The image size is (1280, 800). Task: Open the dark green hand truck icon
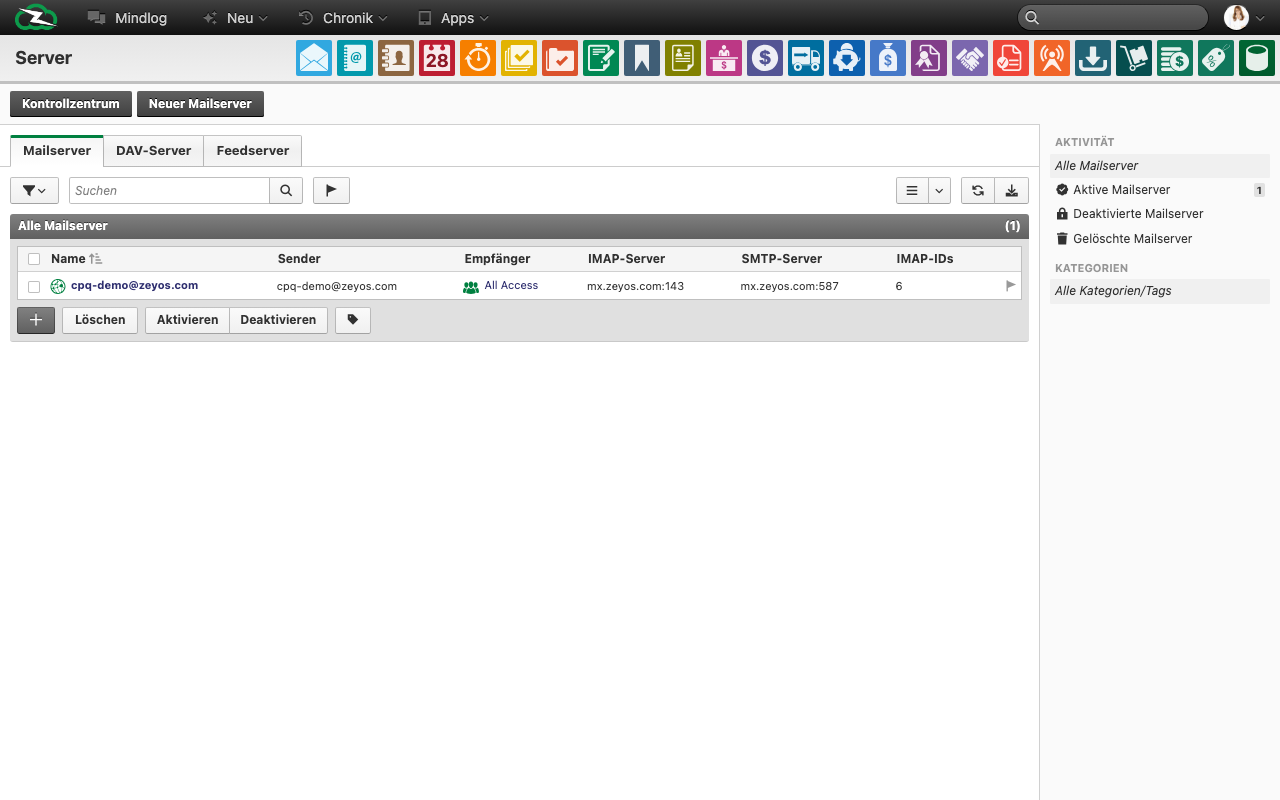click(1134, 58)
